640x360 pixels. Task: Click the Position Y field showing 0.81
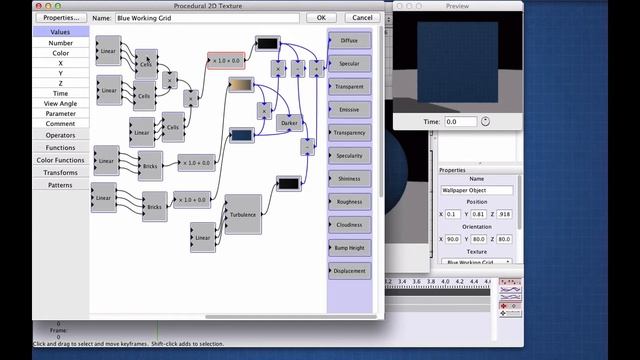pos(478,214)
